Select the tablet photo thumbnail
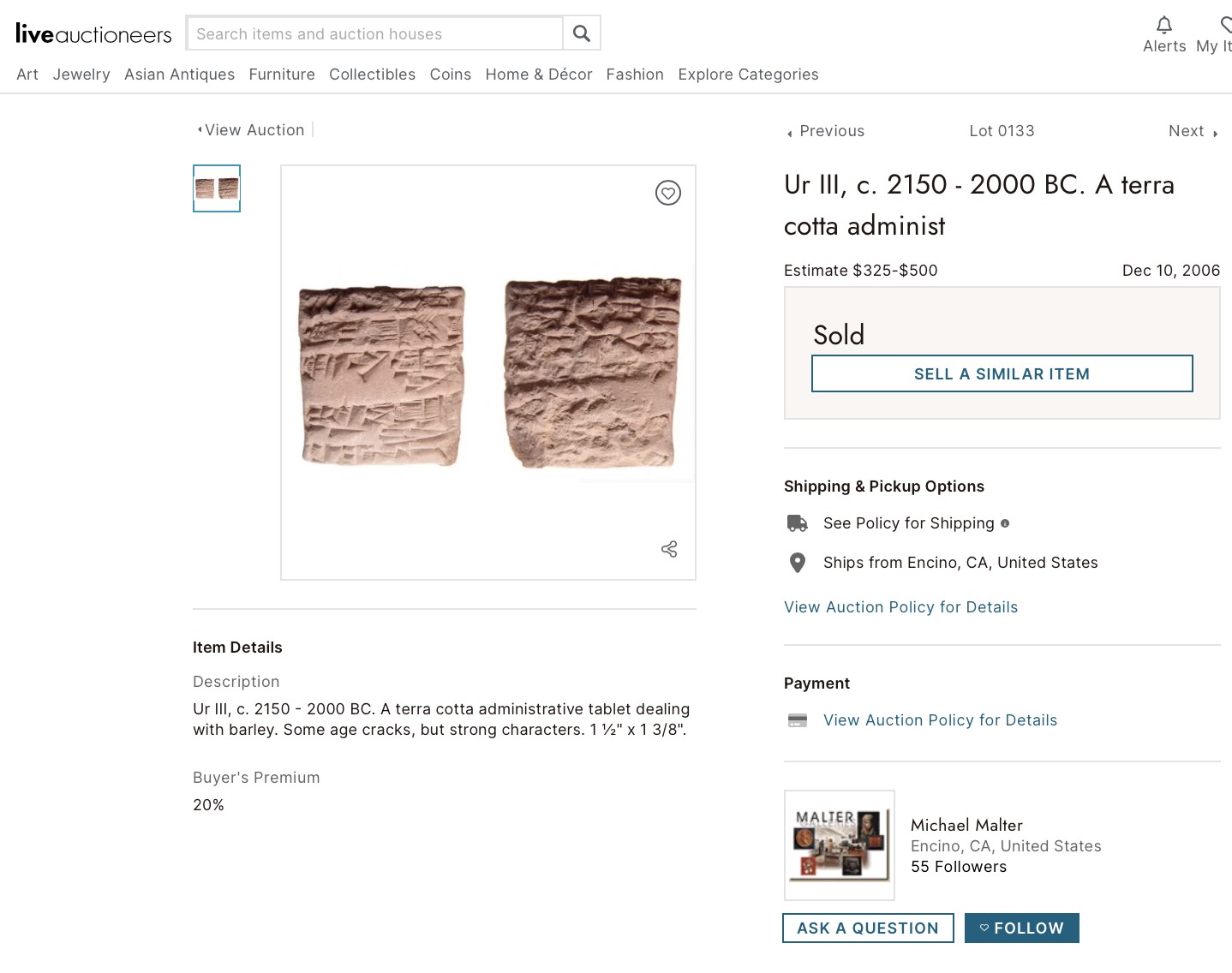 [217, 188]
